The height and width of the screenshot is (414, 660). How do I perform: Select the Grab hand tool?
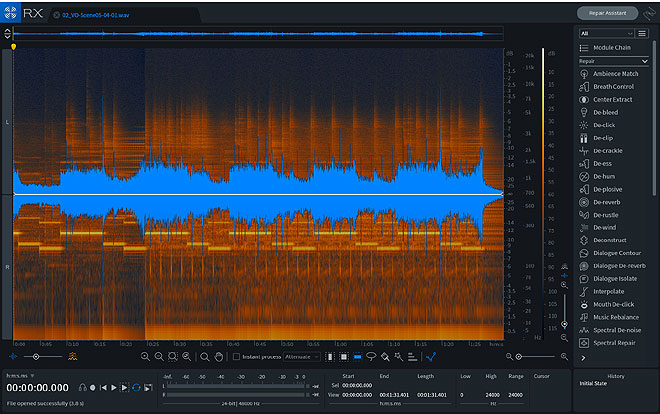tap(218, 357)
